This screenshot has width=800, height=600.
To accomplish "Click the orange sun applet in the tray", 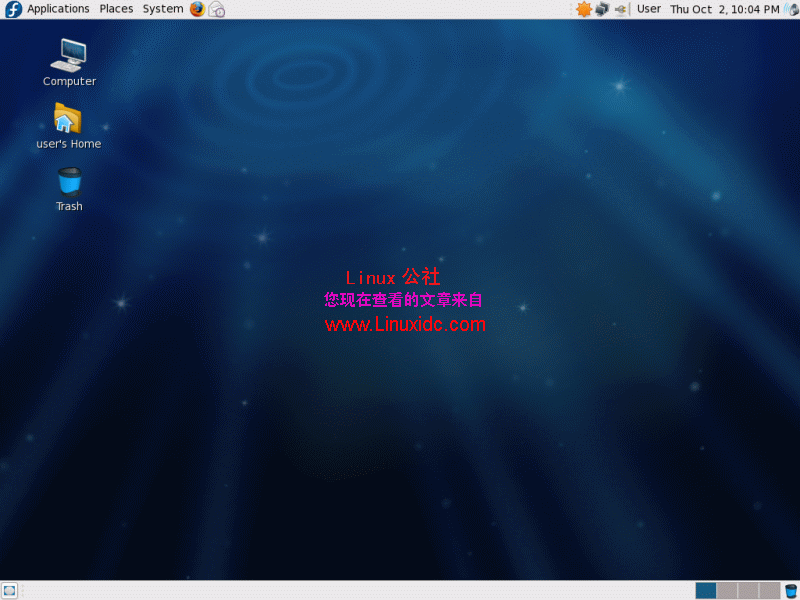I will [x=583, y=9].
